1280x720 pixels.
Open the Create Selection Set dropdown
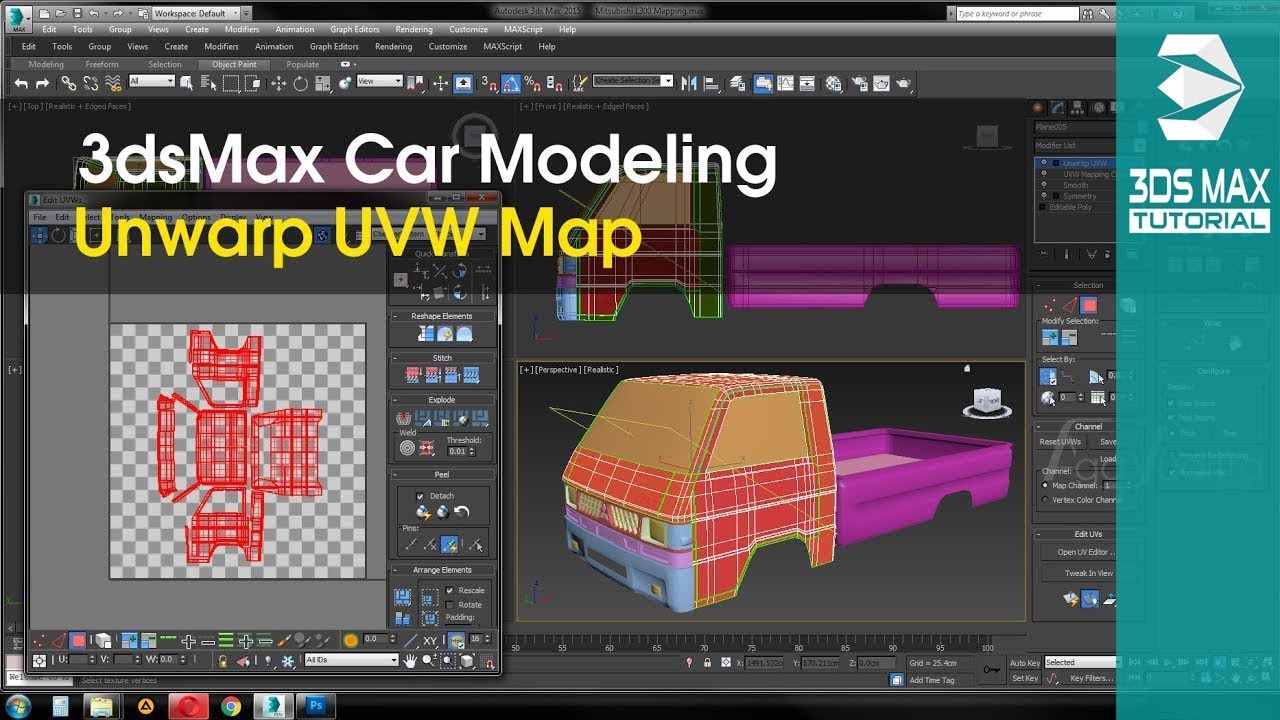[633, 80]
